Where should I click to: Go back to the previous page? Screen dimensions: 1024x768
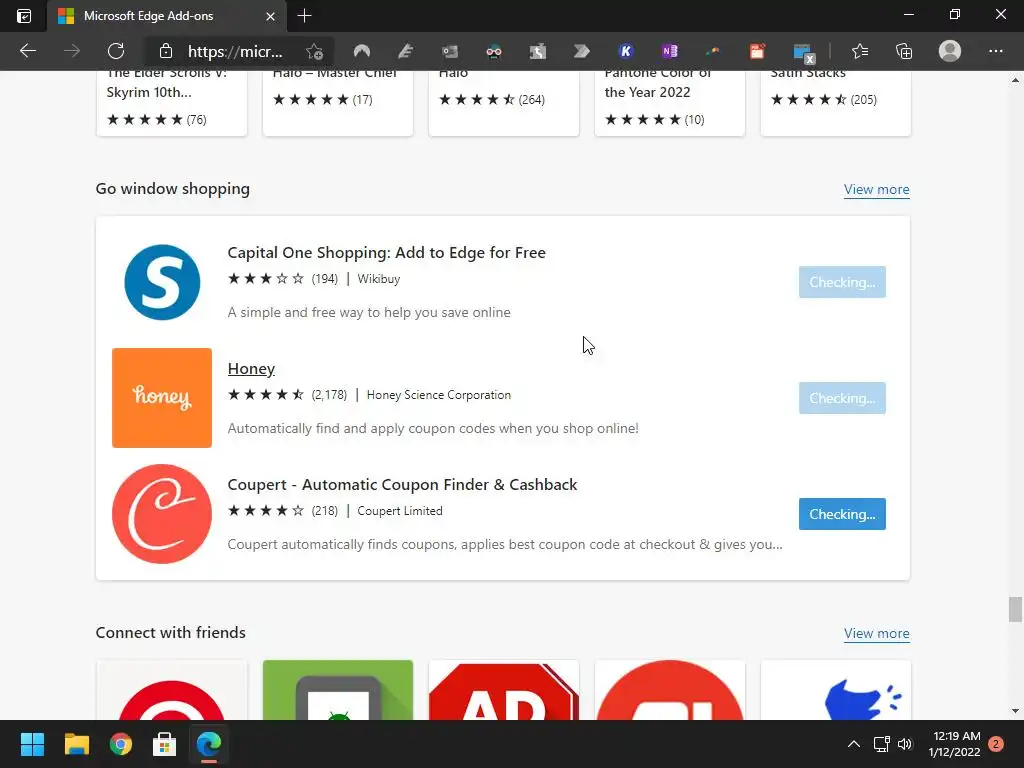(27, 51)
